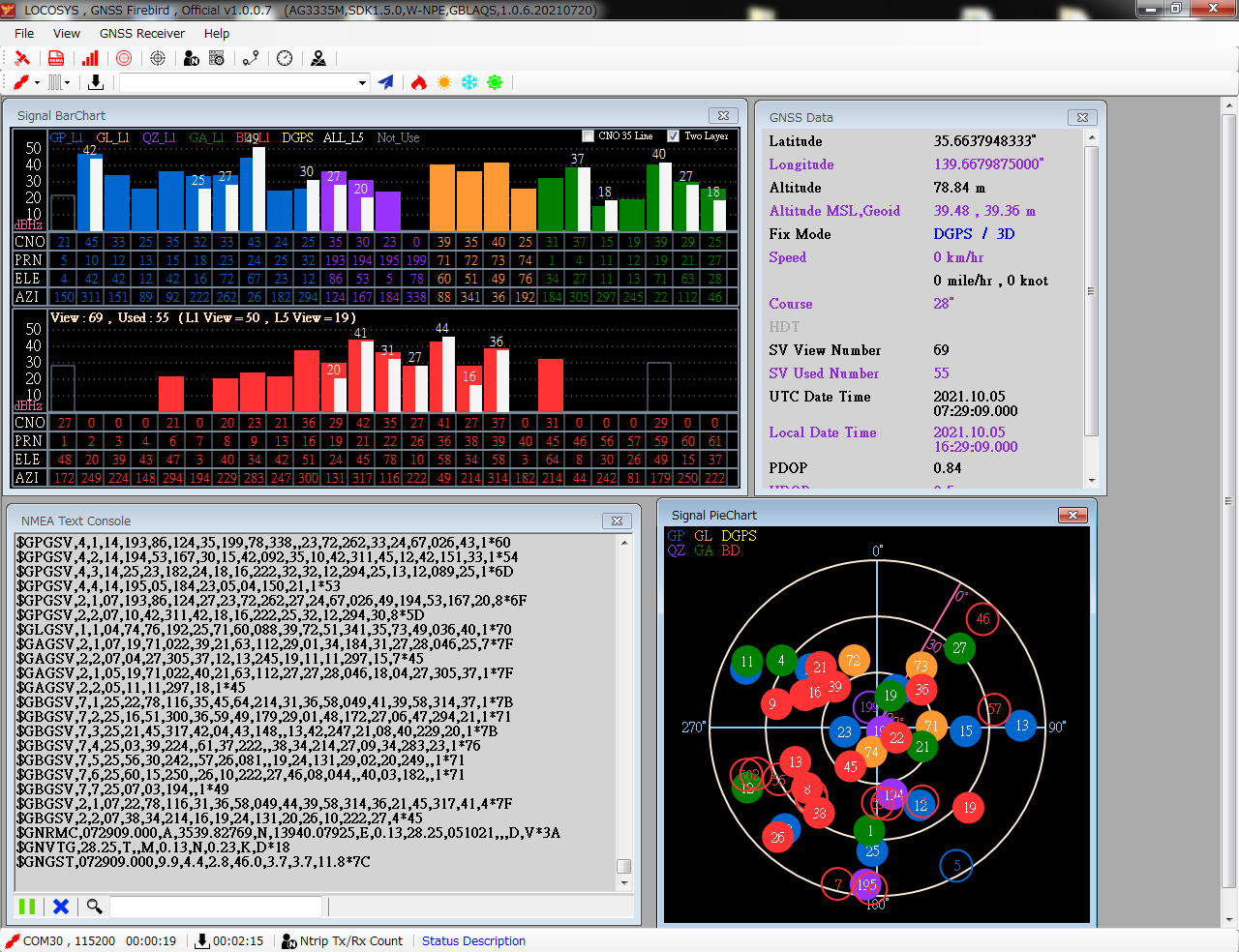The image size is (1239, 952).
Task: Click red satellite 45 on pie chart
Action: click(850, 767)
